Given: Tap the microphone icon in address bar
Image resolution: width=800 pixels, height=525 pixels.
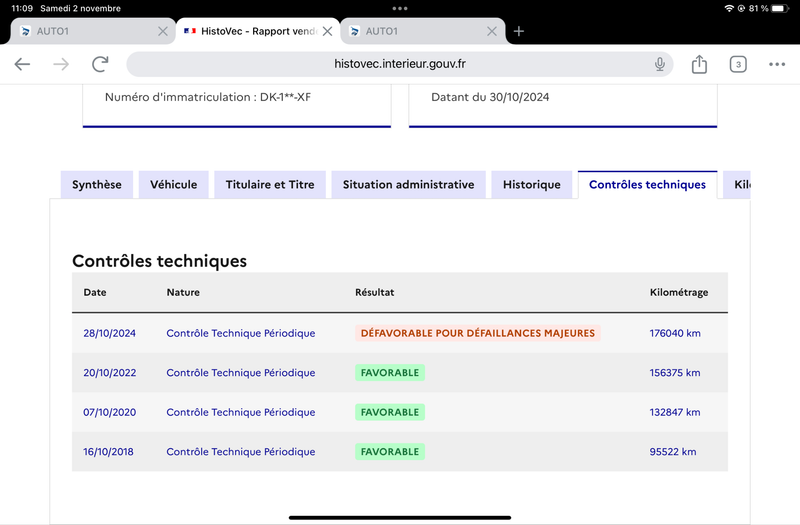Looking at the screenshot, I should click(660, 64).
